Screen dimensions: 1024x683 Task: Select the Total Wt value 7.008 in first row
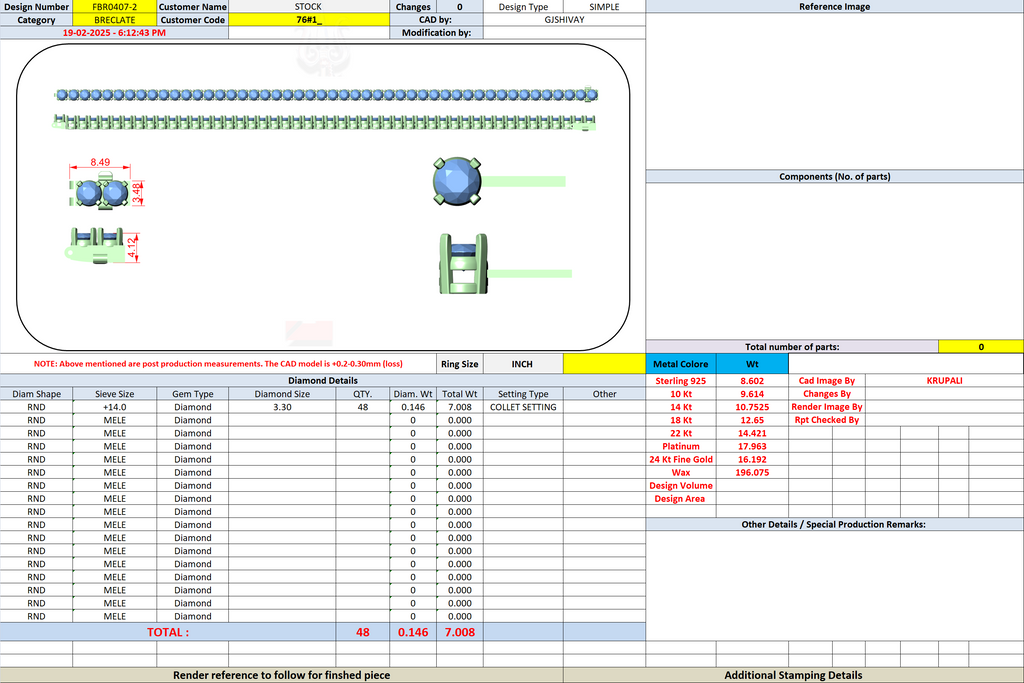(x=460, y=407)
